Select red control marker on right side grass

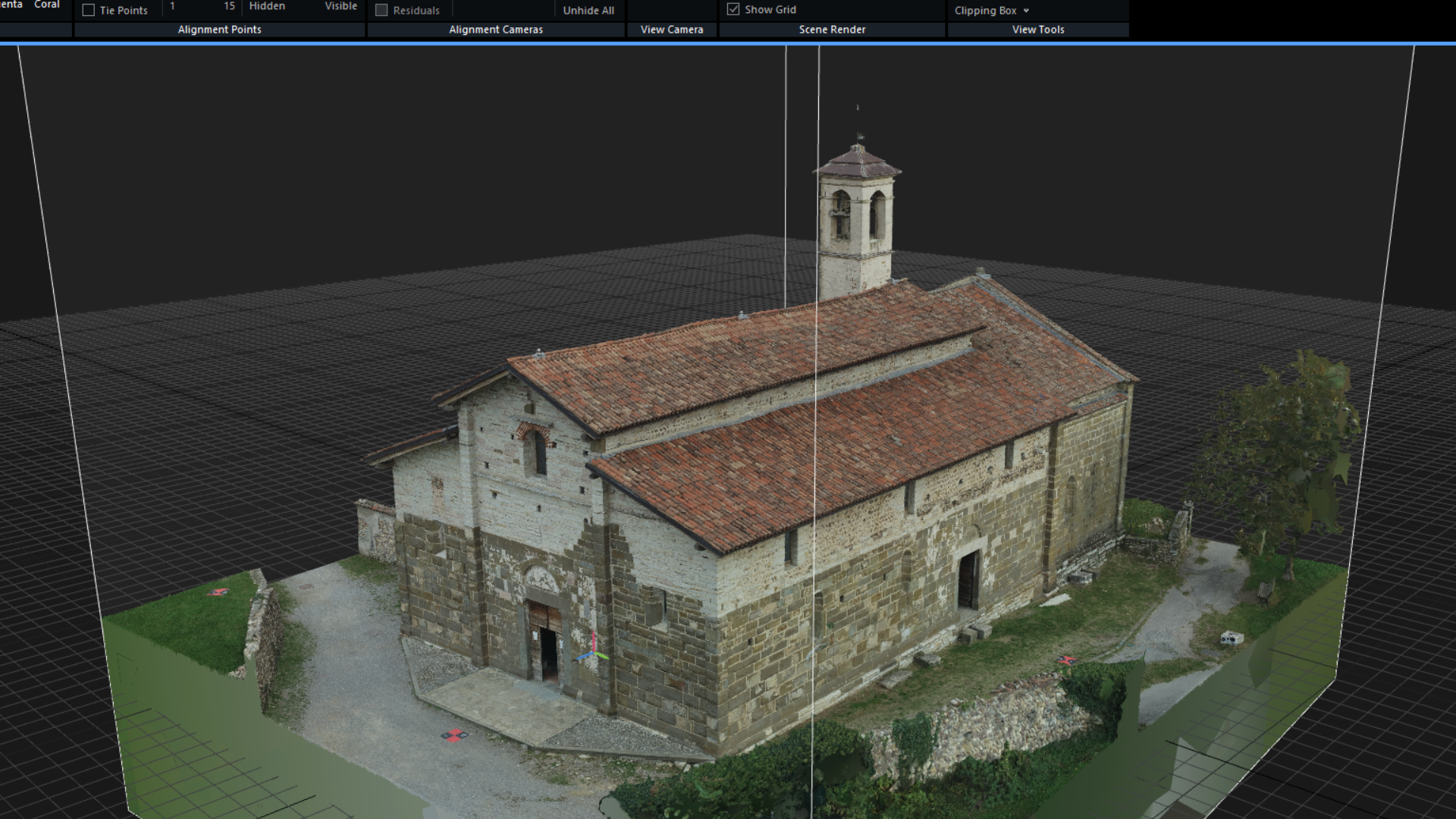[x=1067, y=661]
